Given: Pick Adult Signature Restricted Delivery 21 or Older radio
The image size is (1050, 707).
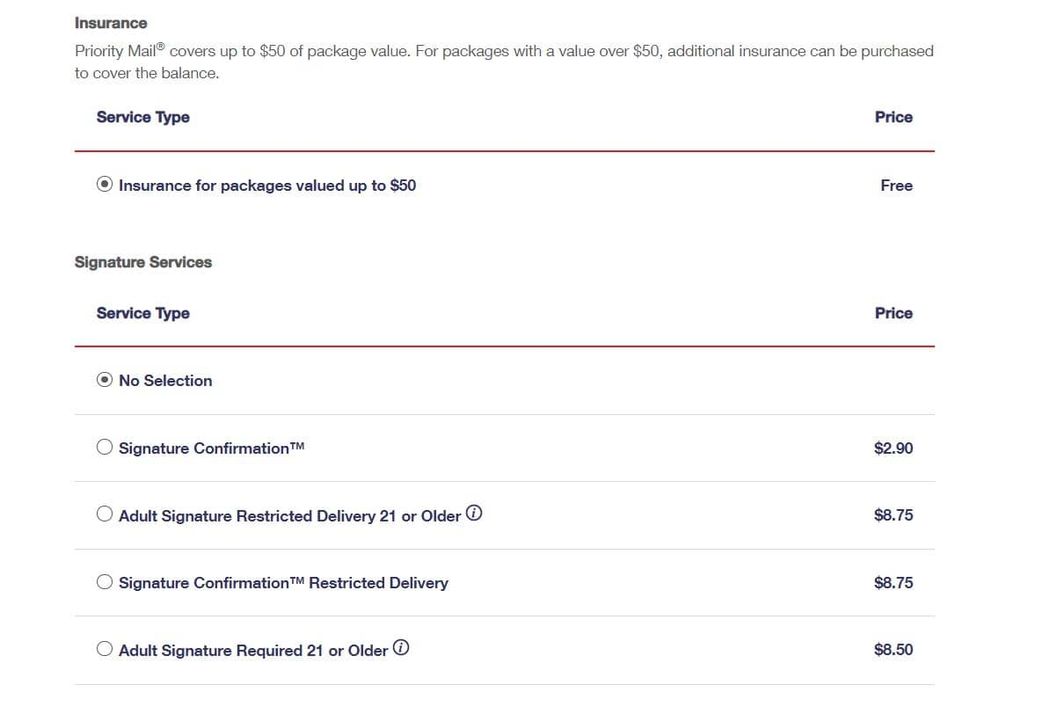Looking at the screenshot, I should 105,514.
